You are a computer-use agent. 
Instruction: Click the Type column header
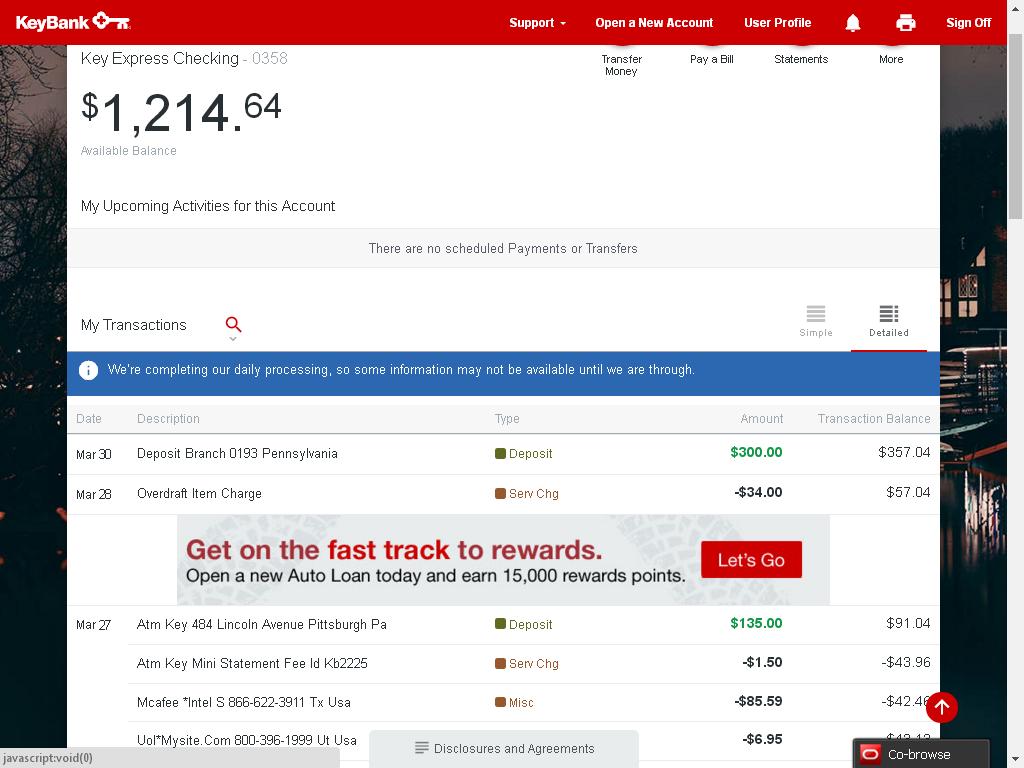click(x=507, y=419)
